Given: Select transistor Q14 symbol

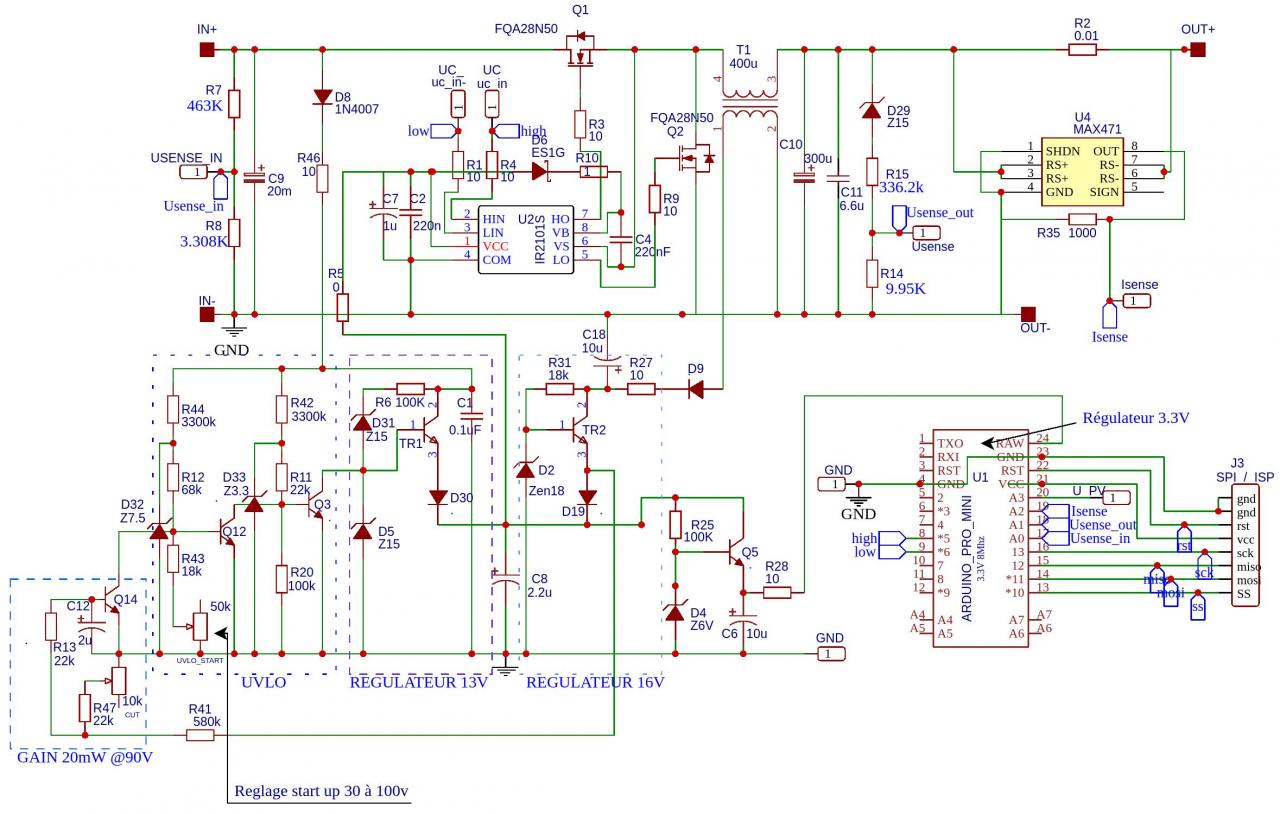Looking at the screenshot, I should [112, 598].
